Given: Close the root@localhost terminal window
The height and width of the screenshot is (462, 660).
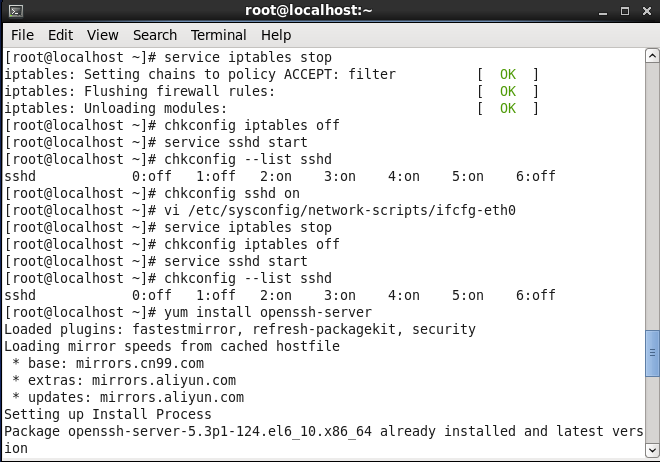Looking at the screenshot, I should [x=647, y=11].
